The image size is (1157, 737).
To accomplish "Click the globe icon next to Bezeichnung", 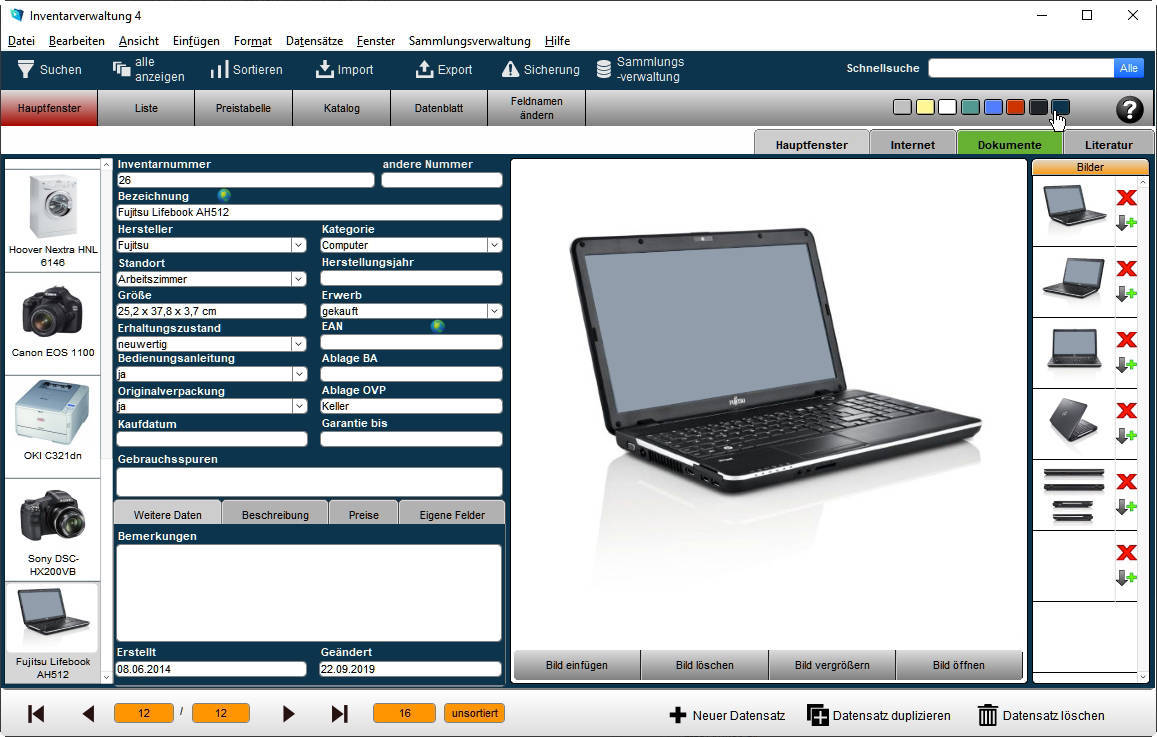I will [x=224, y=195].
